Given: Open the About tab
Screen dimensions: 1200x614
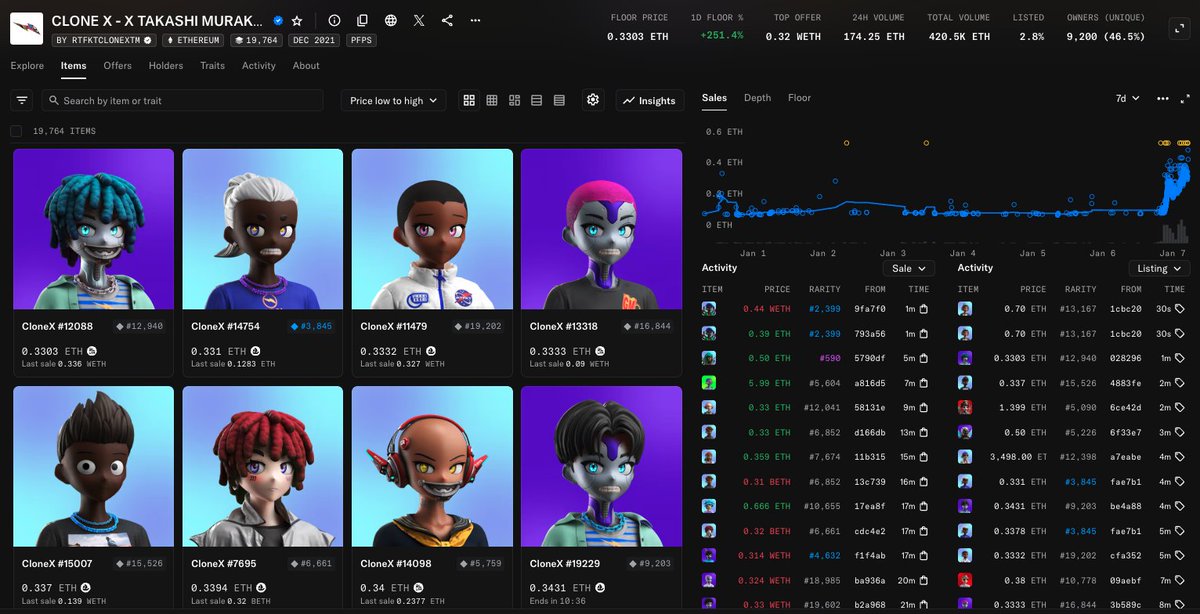Looking at the screenshot, I should [x=306, y=66].
